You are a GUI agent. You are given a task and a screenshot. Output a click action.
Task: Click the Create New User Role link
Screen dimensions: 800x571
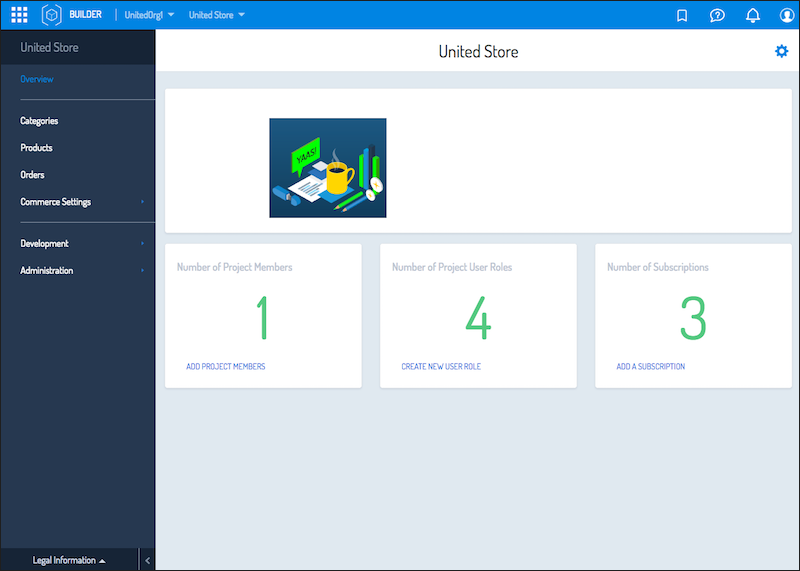click(441, 367)
